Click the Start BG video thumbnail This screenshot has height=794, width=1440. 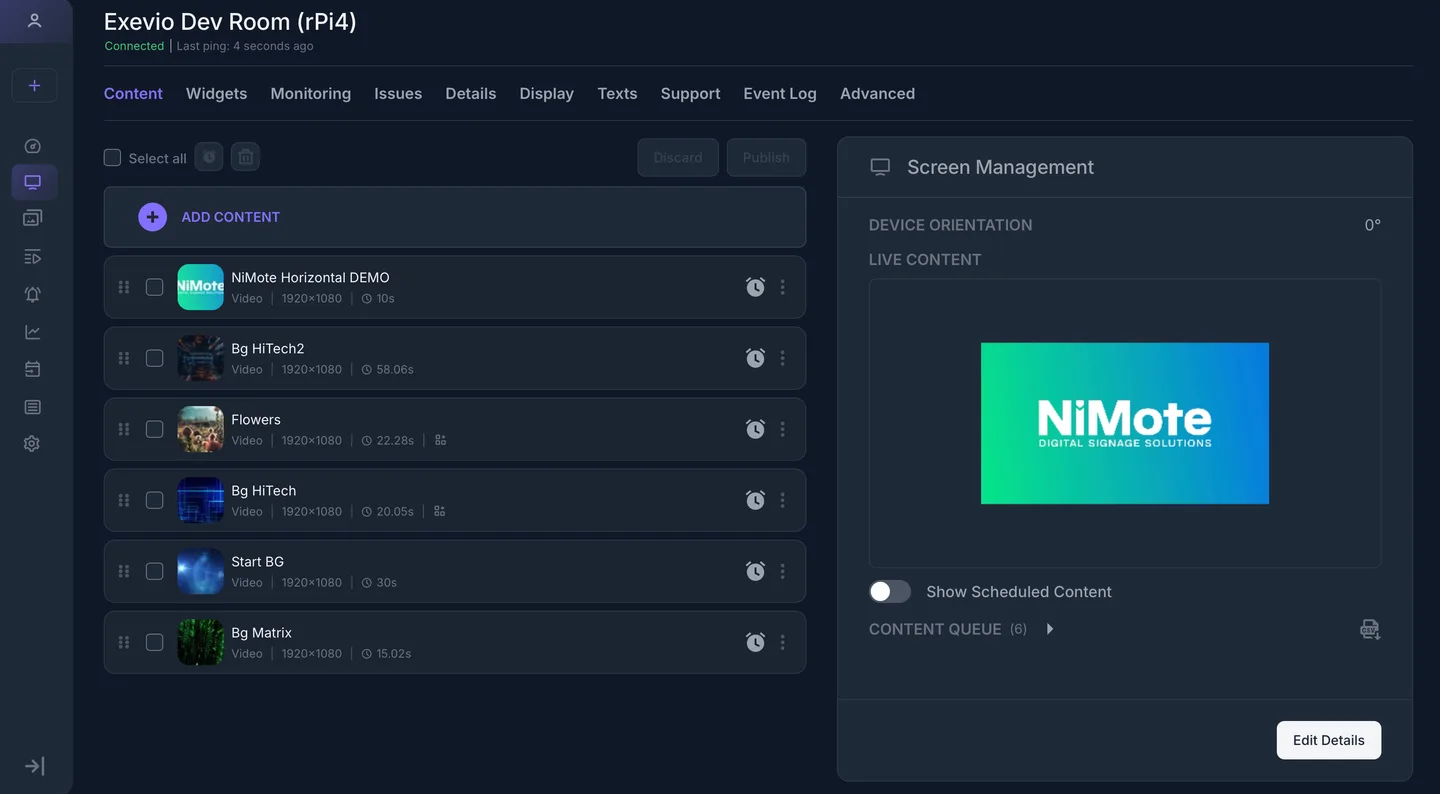click(200, 571)
